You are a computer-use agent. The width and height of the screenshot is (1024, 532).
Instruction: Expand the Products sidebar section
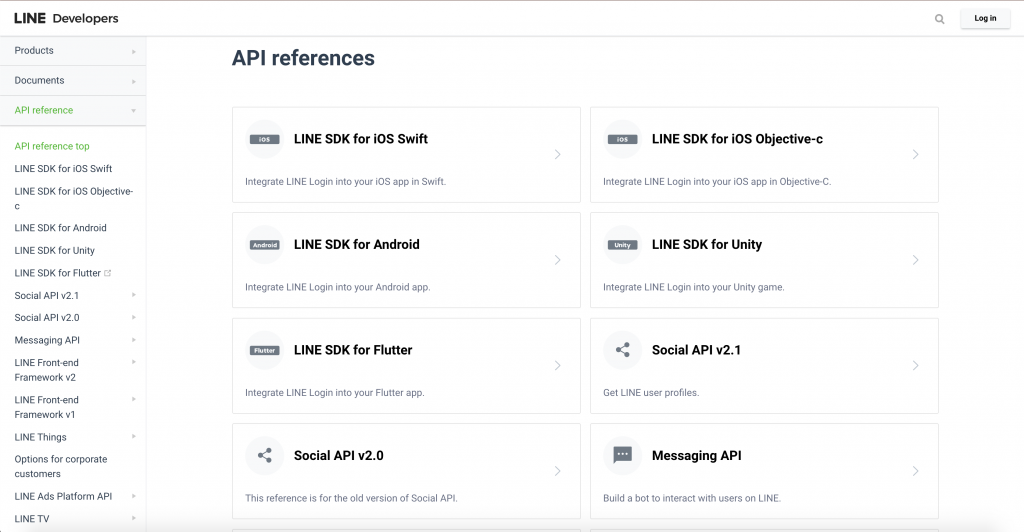pyautogui.click(x=73, y=50)
